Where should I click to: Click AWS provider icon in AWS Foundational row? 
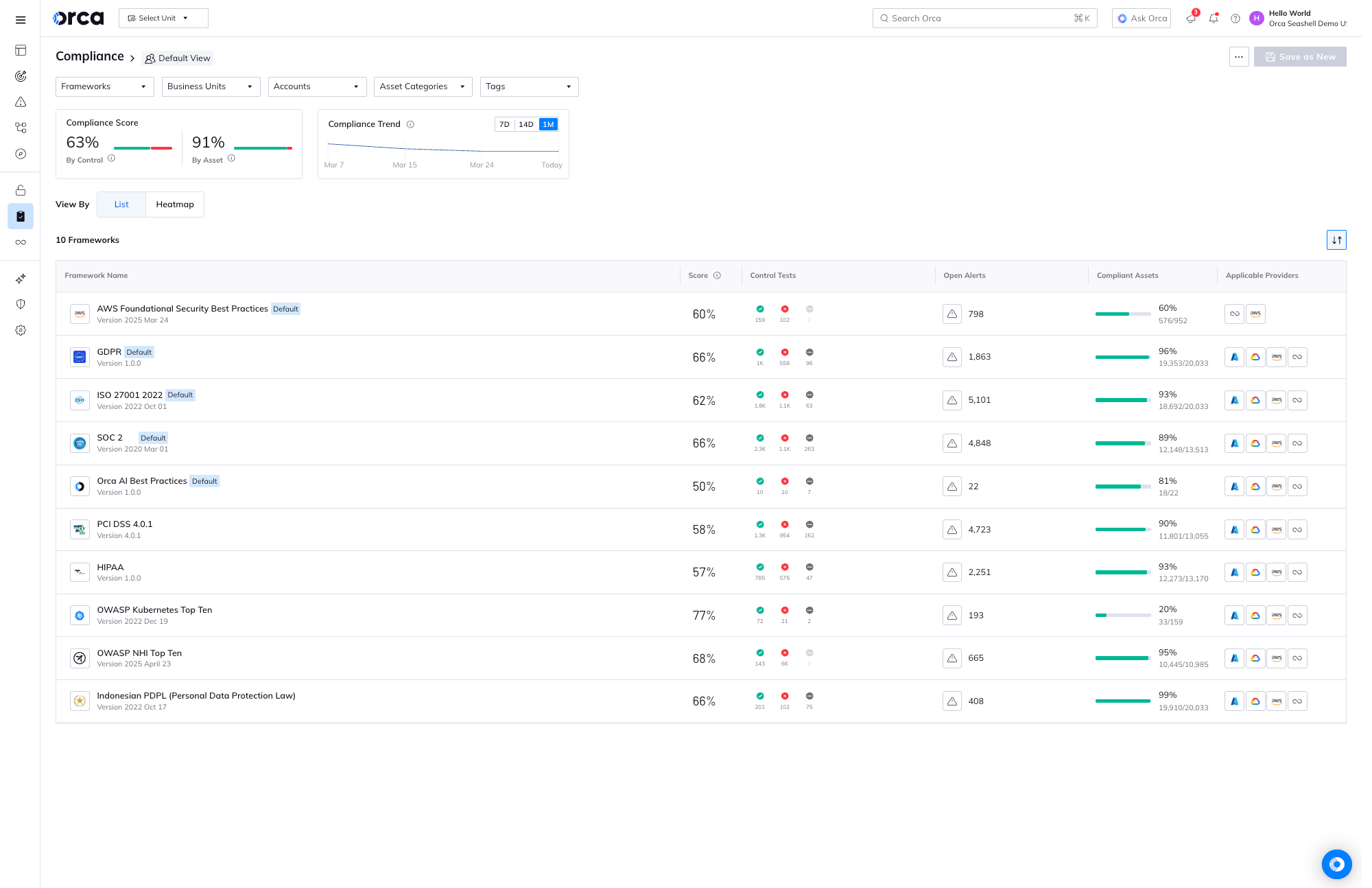click(x=1255, y=314)
